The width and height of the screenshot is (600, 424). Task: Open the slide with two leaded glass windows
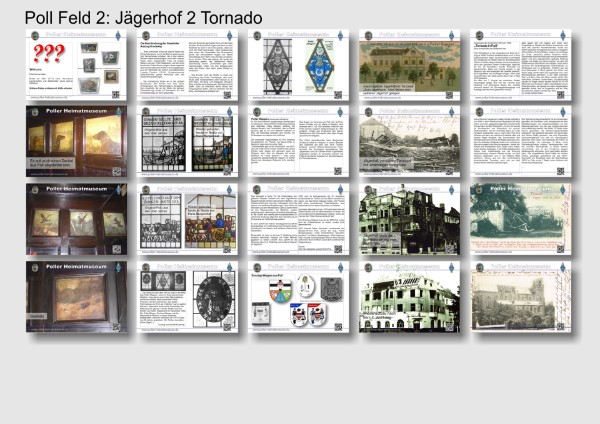(x=187, y=142)
